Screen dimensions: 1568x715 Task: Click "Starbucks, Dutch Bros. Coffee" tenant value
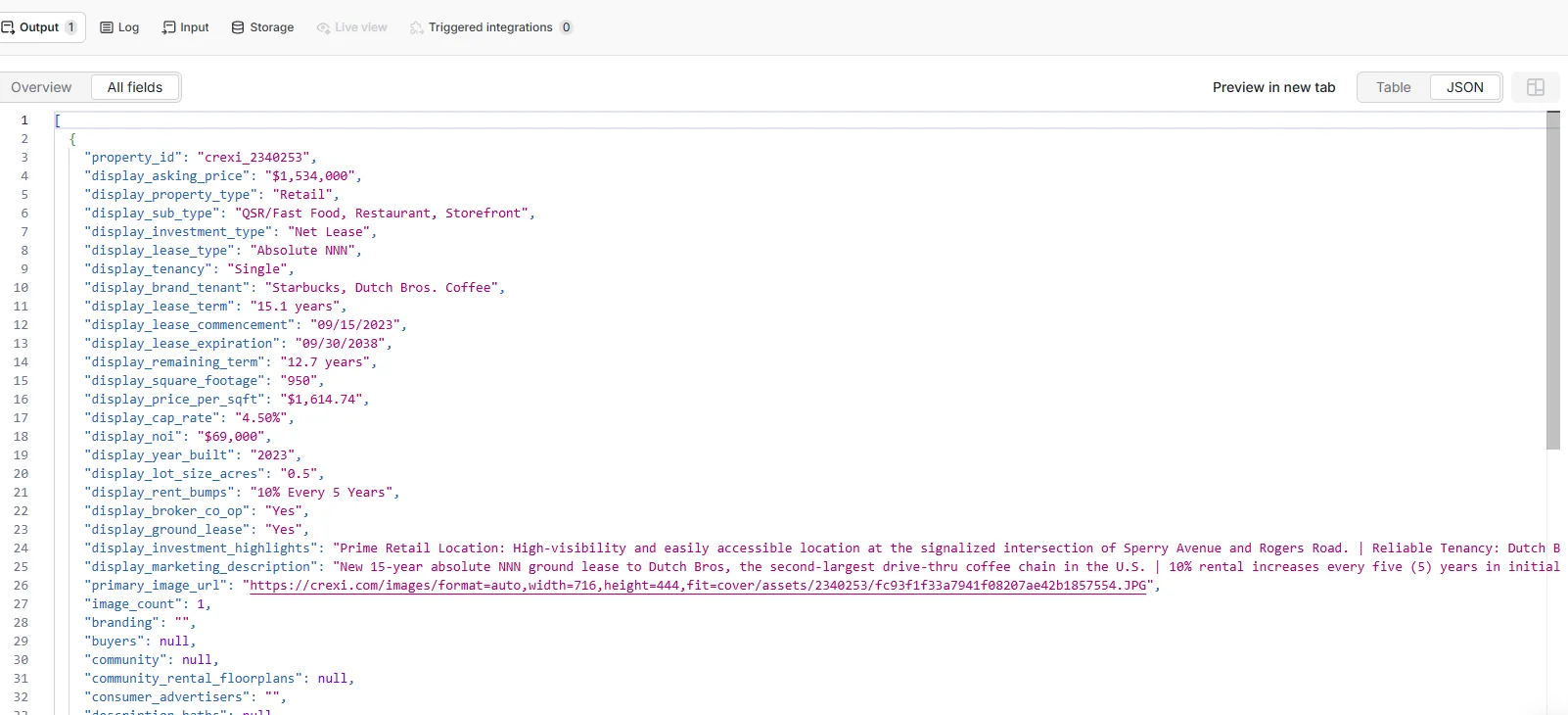[382, 288]
